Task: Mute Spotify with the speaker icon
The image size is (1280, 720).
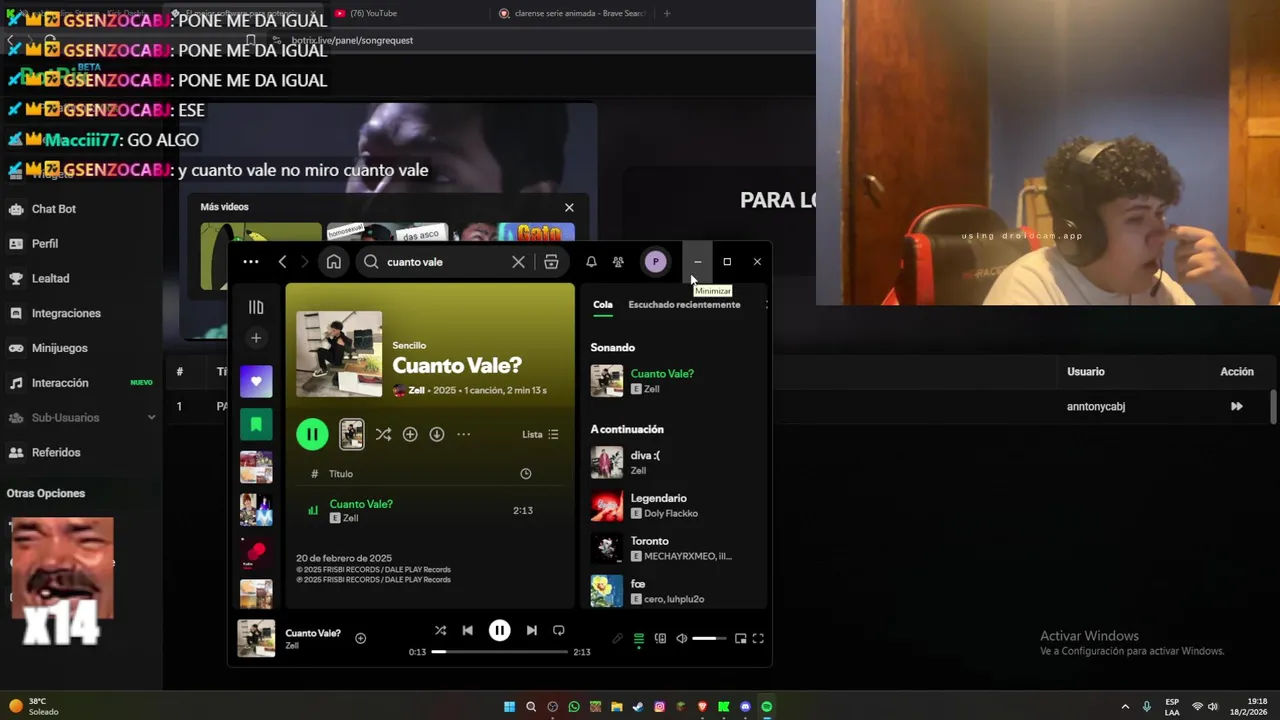Action: [x=682, y=638]
